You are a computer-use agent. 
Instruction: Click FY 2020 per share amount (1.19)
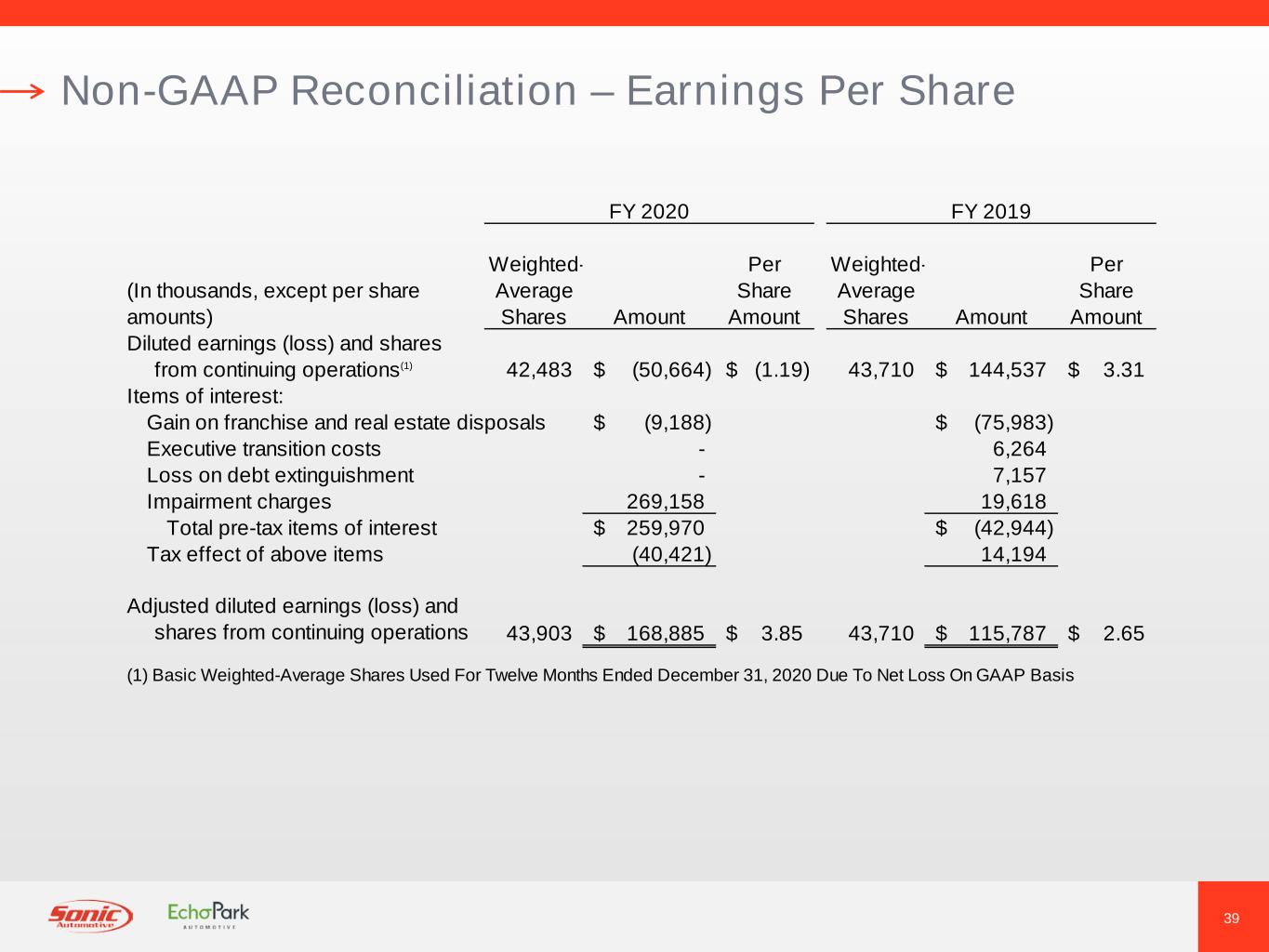(781, 370)
